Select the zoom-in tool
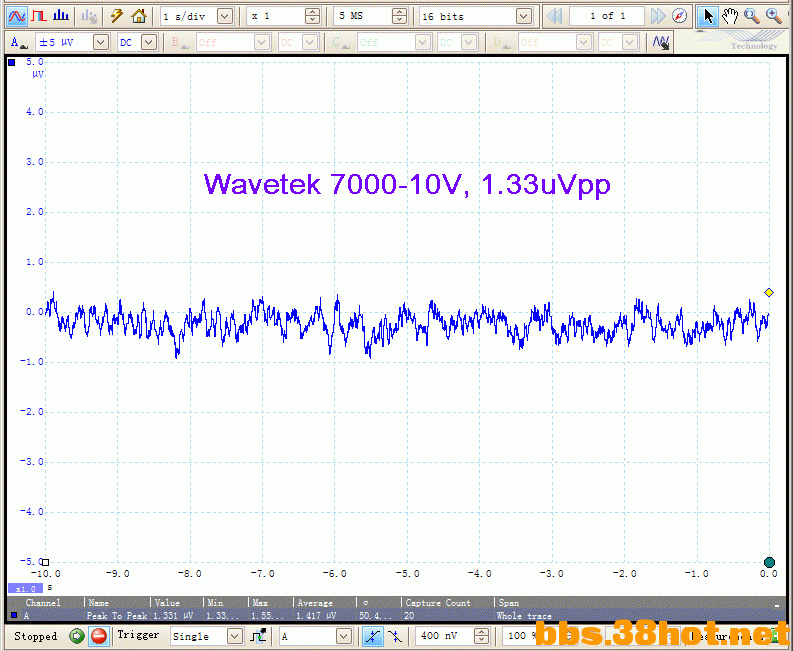 [x=774, y=16]
